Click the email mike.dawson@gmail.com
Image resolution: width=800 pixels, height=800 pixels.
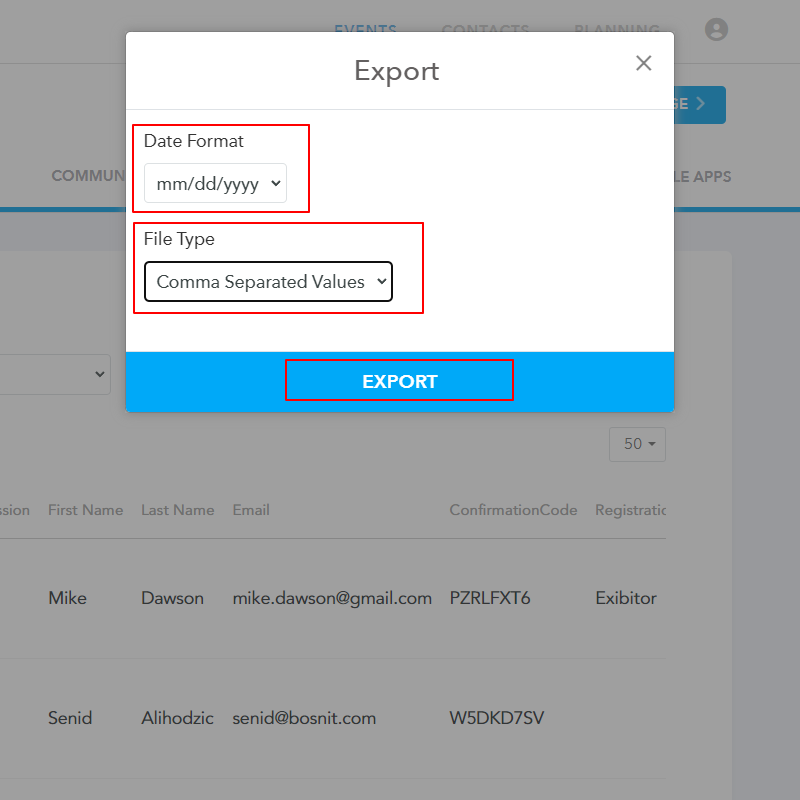point(331,598)
